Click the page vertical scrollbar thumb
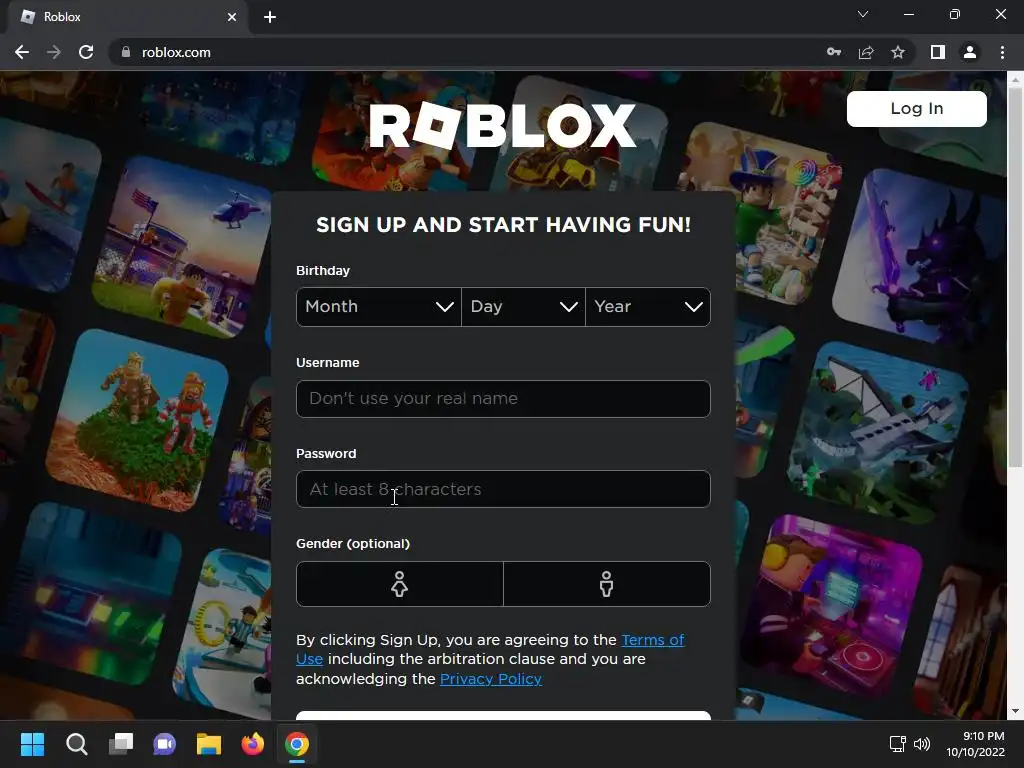1024x768 pixels. 1015,278
